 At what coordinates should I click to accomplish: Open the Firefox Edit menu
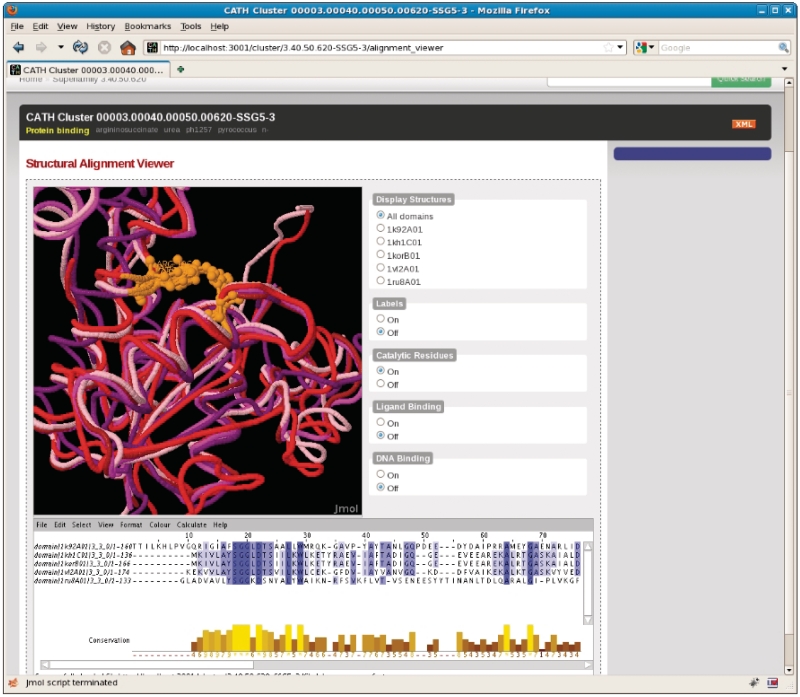tap(40, 26)
